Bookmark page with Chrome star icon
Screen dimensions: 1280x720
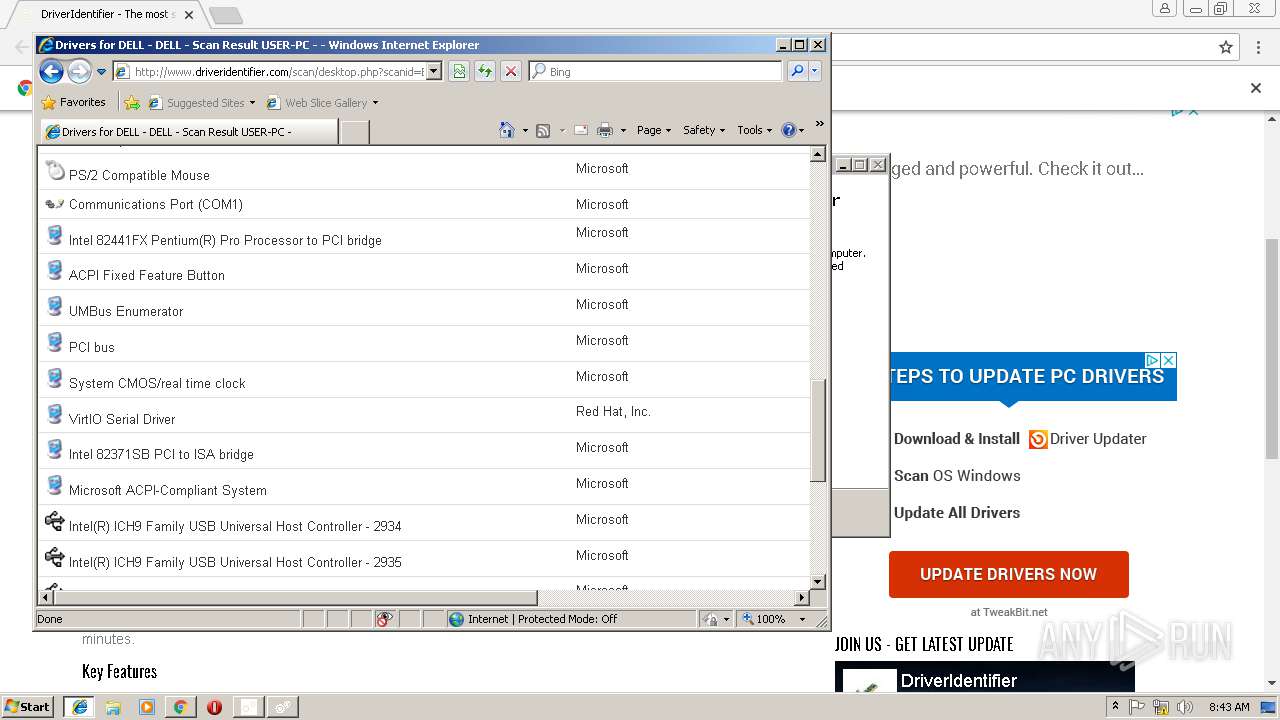[x=1226, y=47]
